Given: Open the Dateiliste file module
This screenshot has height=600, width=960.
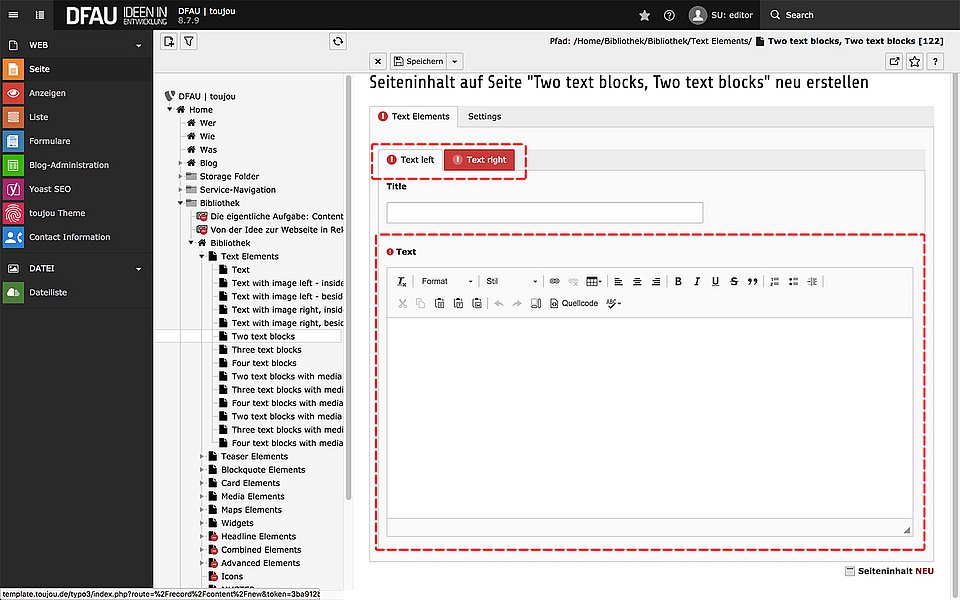Looking at the screenshot, I should click(76, 292).
